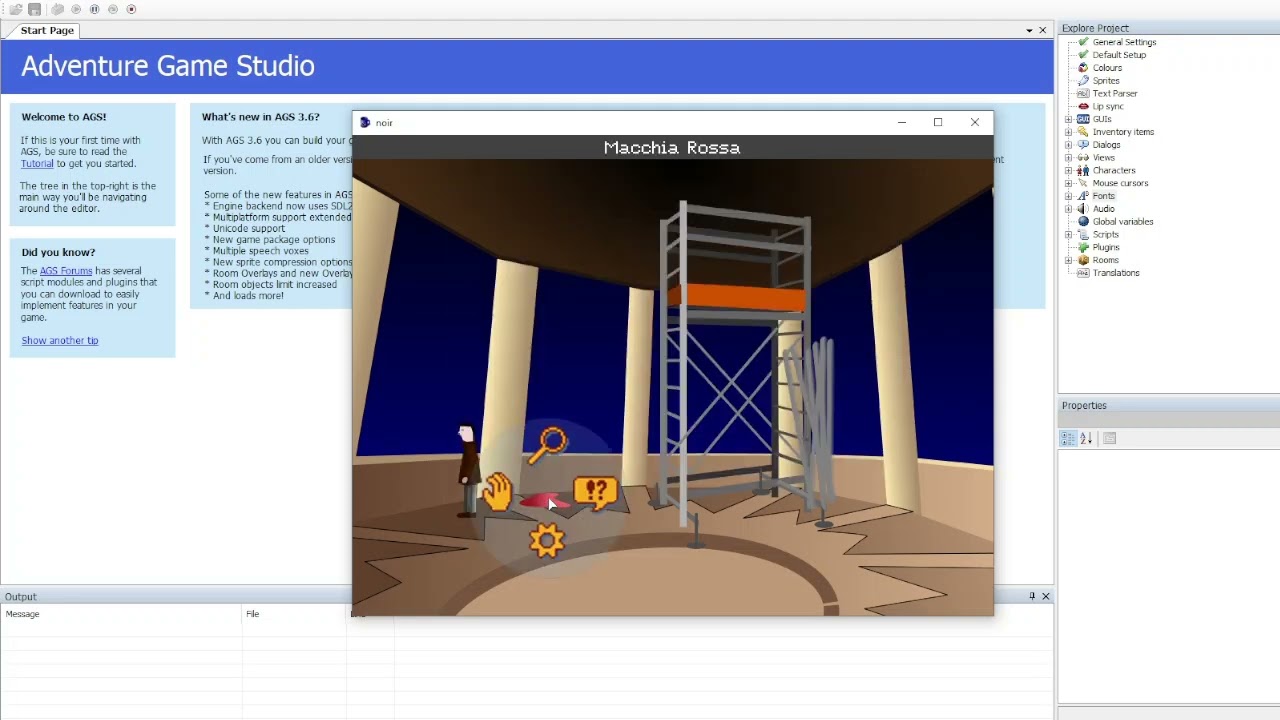Screen dimensions: 1280x720
Task: Close the noir game window
Action: pyautogui.click(x=975, y=123)
